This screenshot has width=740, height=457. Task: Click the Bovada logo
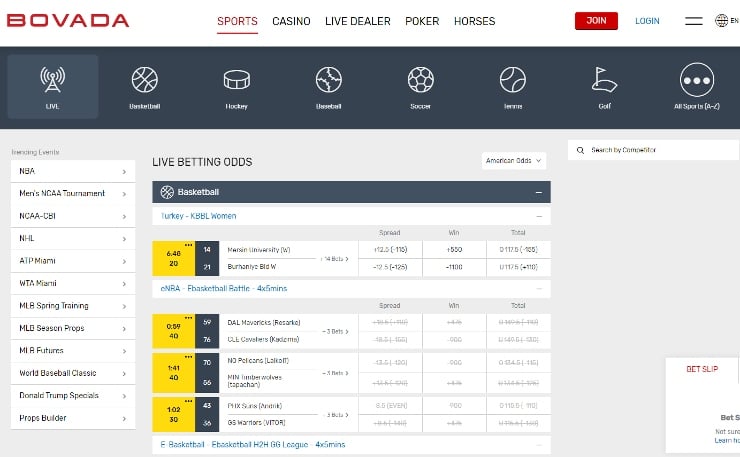pos(68,20)
